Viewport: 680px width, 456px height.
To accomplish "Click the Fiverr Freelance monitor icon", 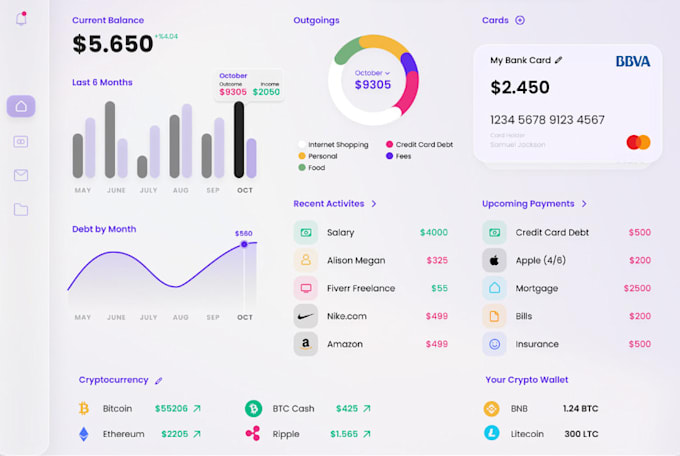I will [x=306, y=288].
